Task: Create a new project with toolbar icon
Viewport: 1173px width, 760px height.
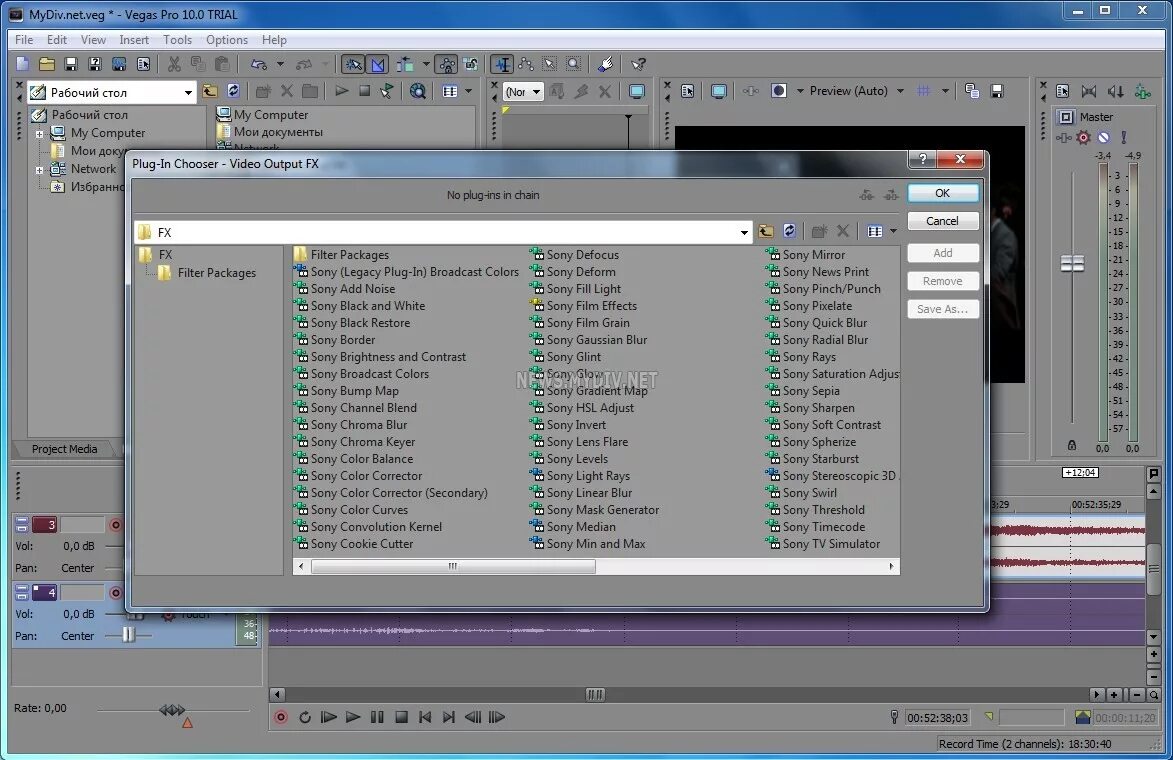Action: 22,64
